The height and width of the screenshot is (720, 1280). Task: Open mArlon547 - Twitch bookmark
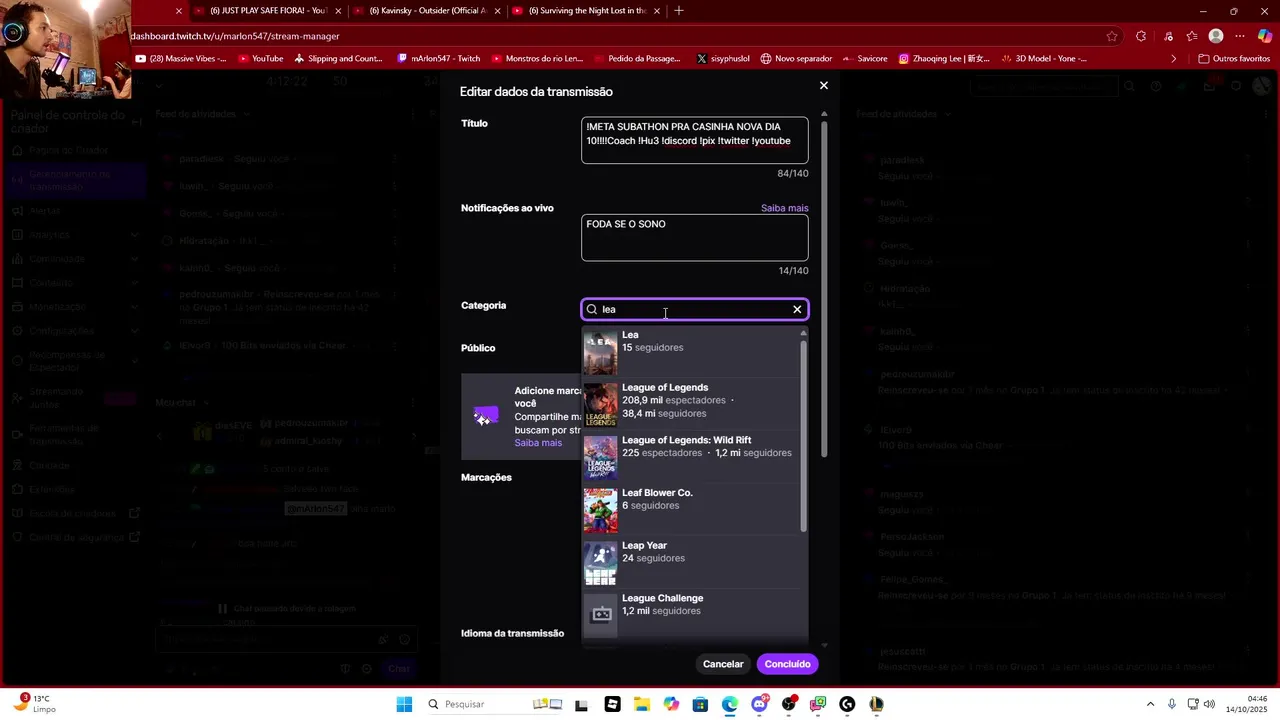[x=439, y=59]
